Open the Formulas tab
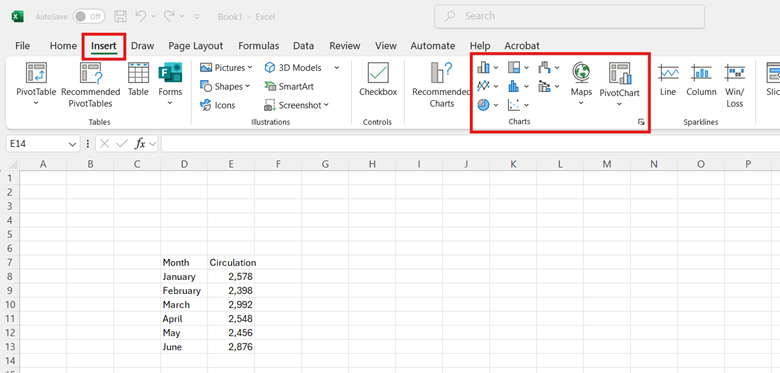The height and width of the screenshot is (373, 780). 259,46
